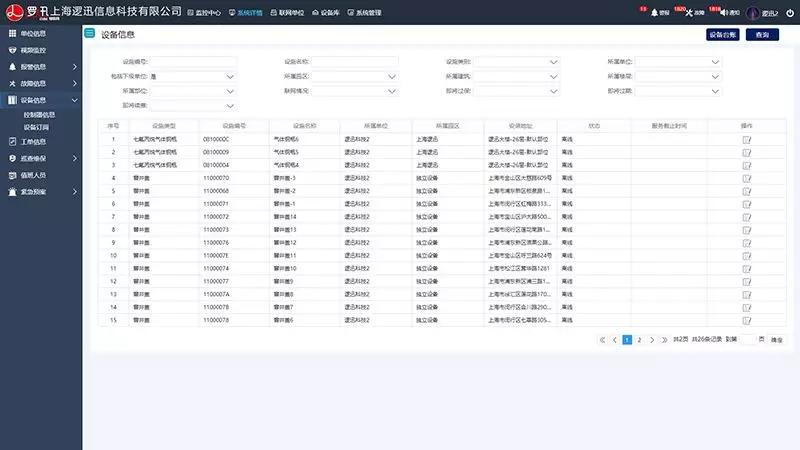Image resolution: width=800 pixels, height=450 pixels.
Task: Click the 查询 button
Action: [763, 35]
